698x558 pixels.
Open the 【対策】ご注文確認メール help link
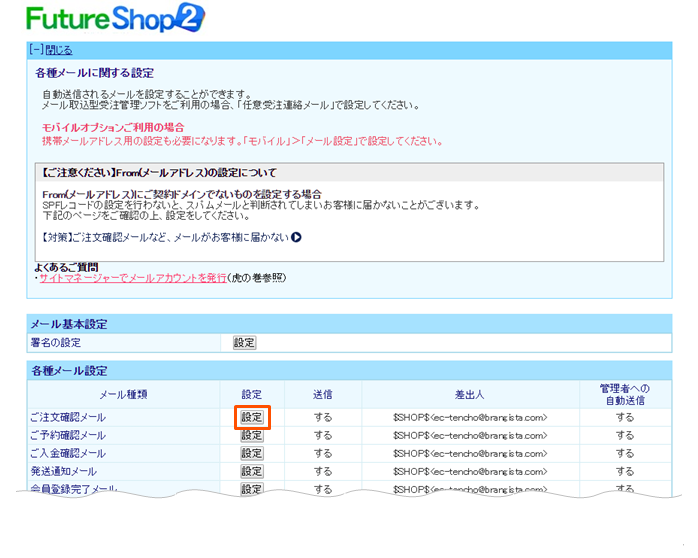[x=161, y=237]
